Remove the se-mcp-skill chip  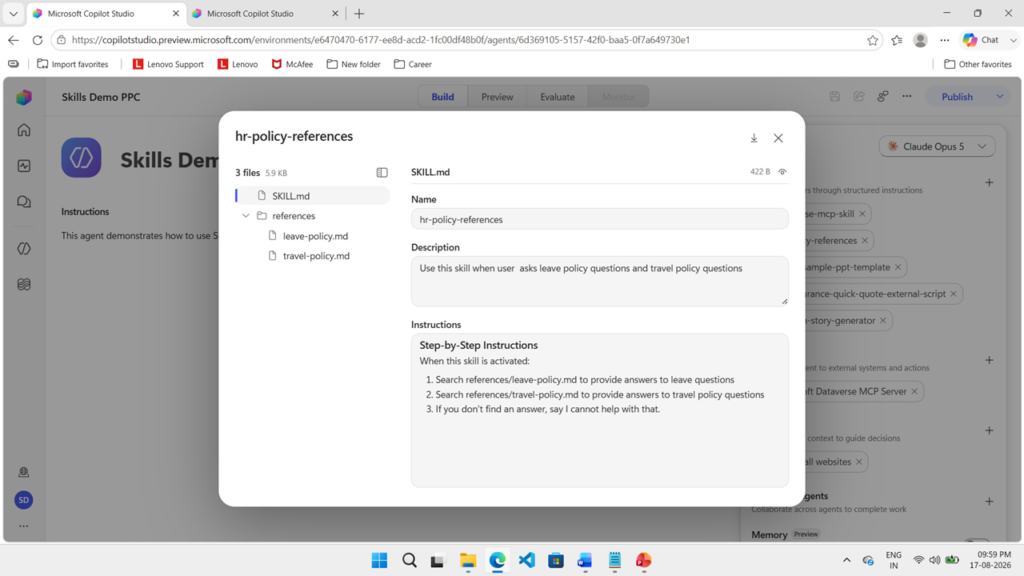(x=862, y=214)
